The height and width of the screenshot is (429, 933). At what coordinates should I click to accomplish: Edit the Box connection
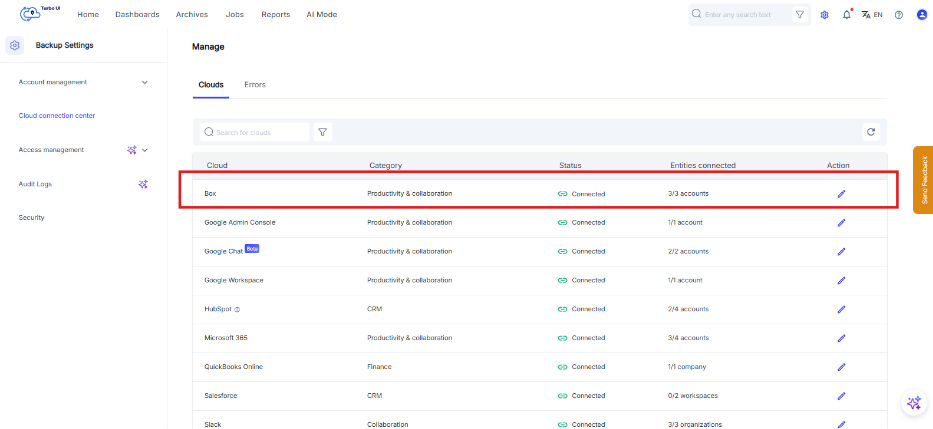(x=841, y=194)
